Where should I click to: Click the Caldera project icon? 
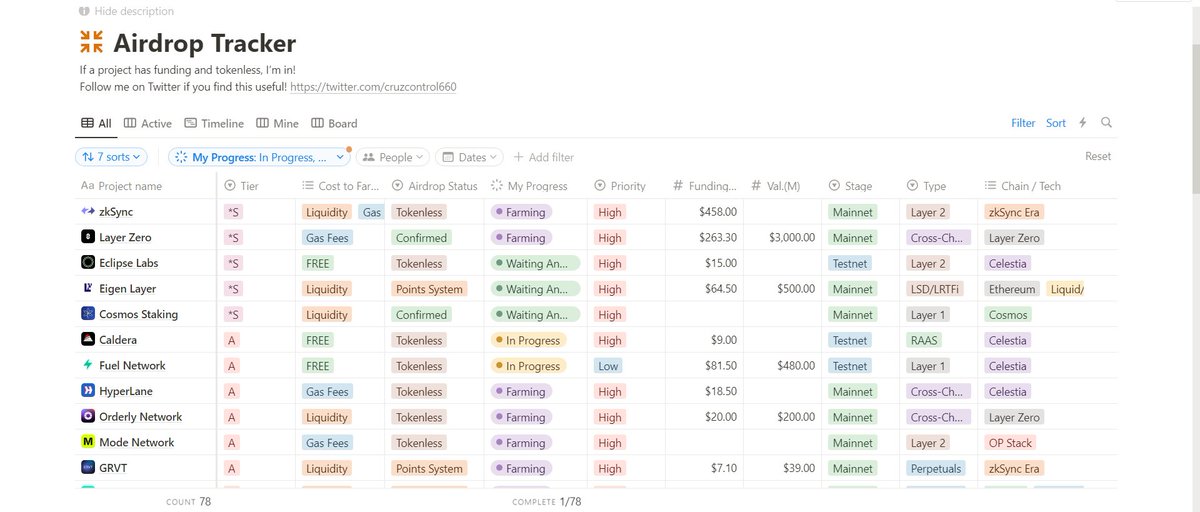[88, 340]
